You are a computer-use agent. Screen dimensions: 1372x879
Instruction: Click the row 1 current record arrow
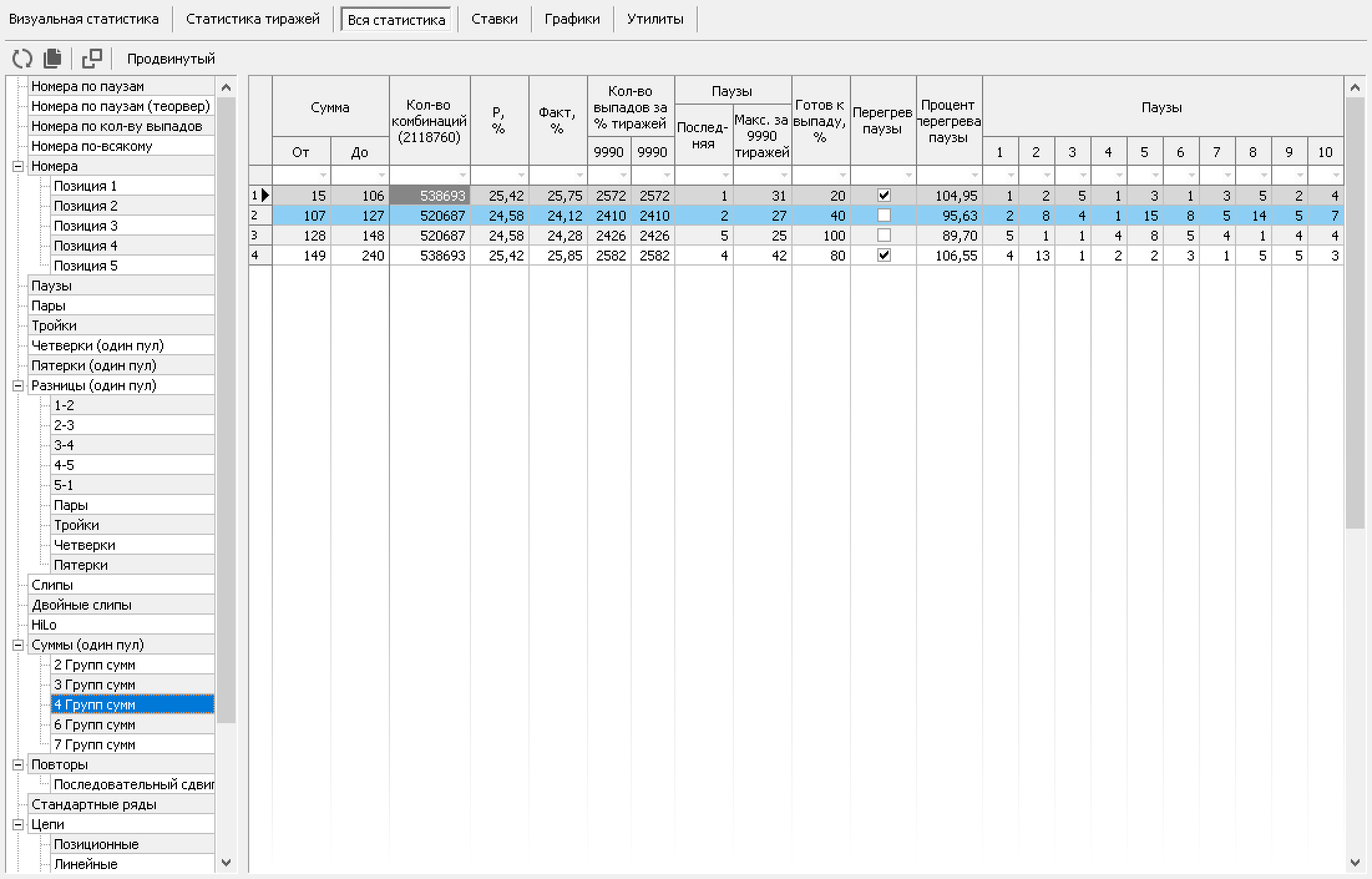tap(265, 196)
